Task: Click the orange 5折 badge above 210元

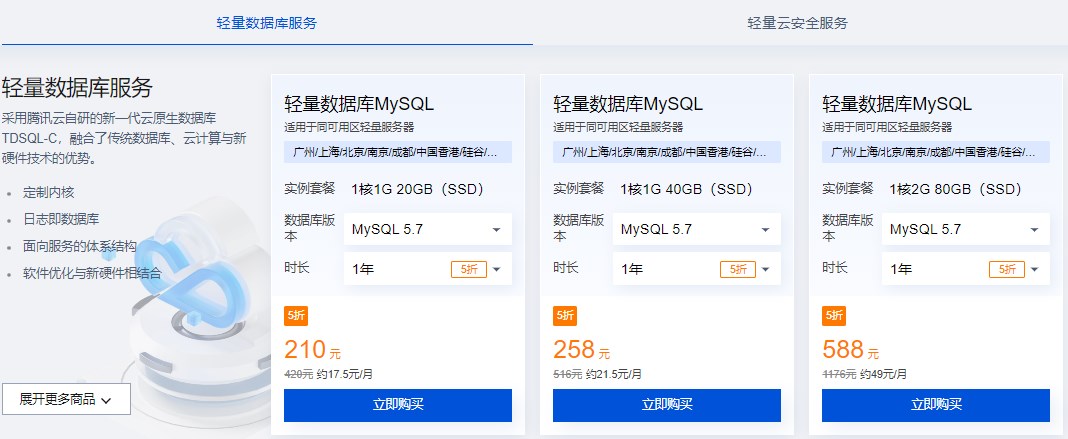Action: [296, 316]
